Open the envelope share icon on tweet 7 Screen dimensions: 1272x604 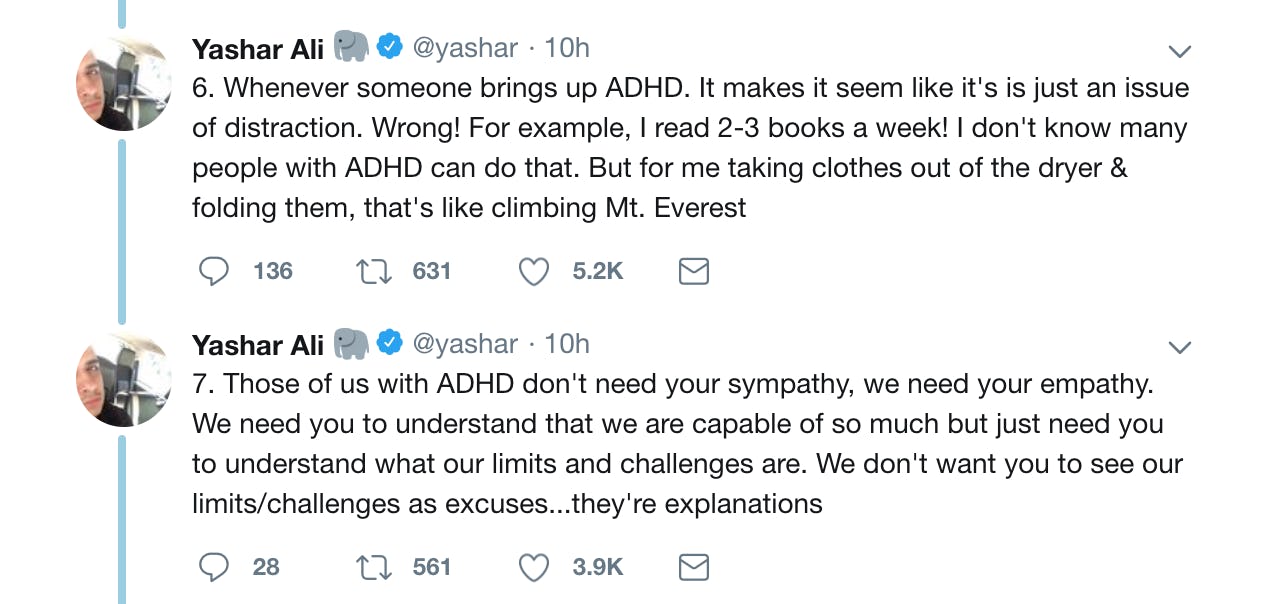coord(694,566)
